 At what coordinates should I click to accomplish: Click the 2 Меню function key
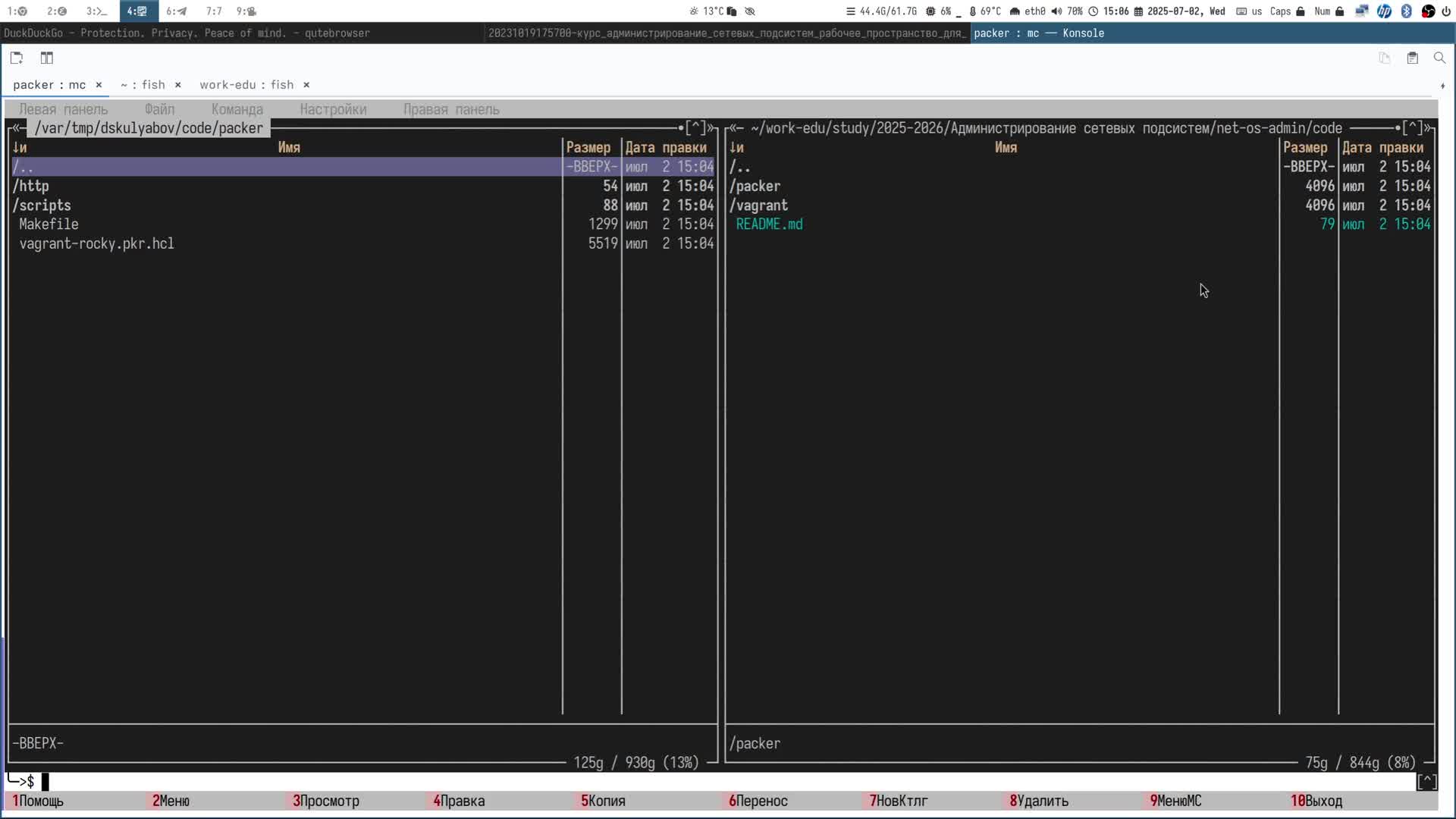[x=171, y=801]
